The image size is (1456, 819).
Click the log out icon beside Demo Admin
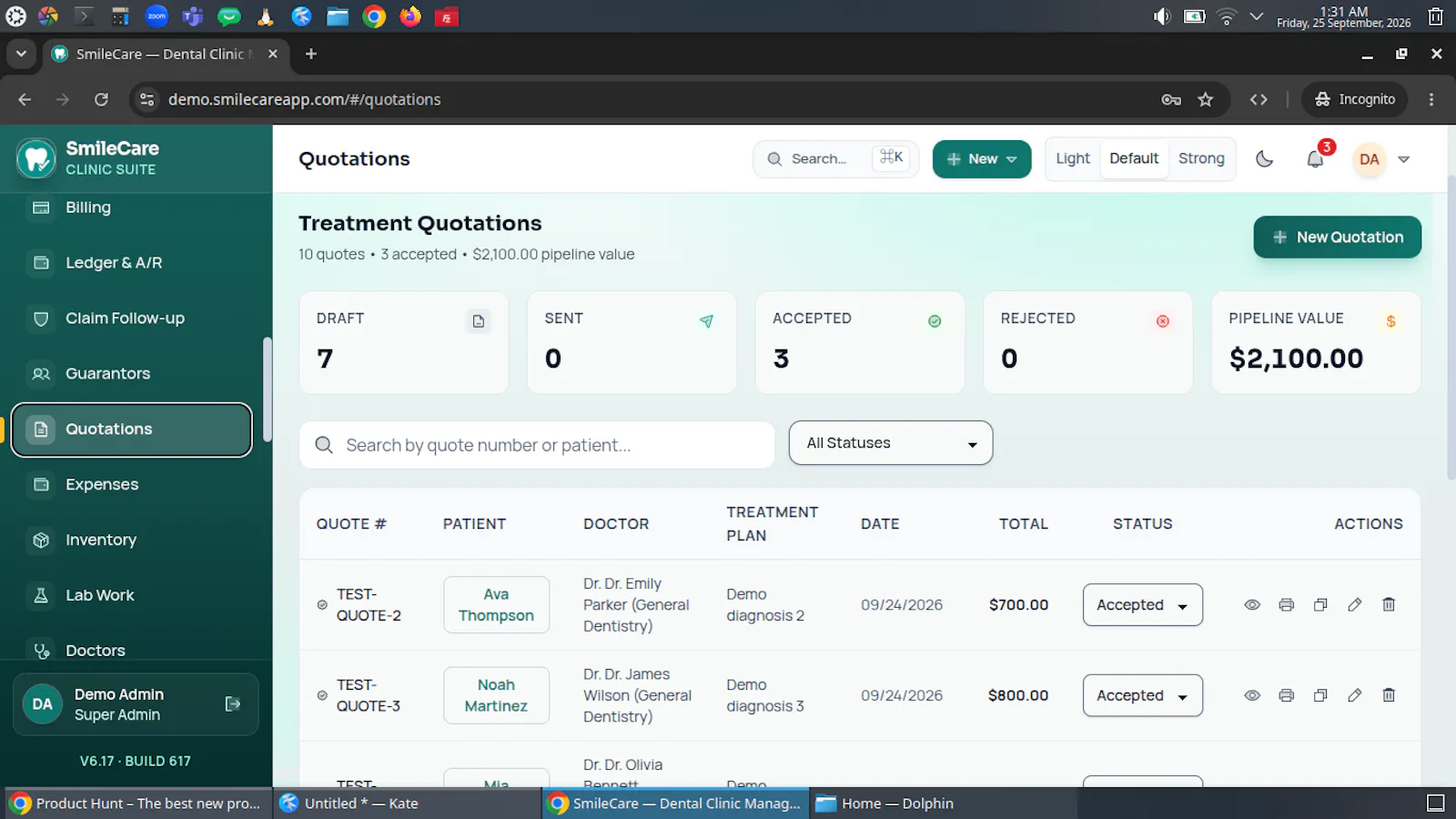(x=233, y=704)
